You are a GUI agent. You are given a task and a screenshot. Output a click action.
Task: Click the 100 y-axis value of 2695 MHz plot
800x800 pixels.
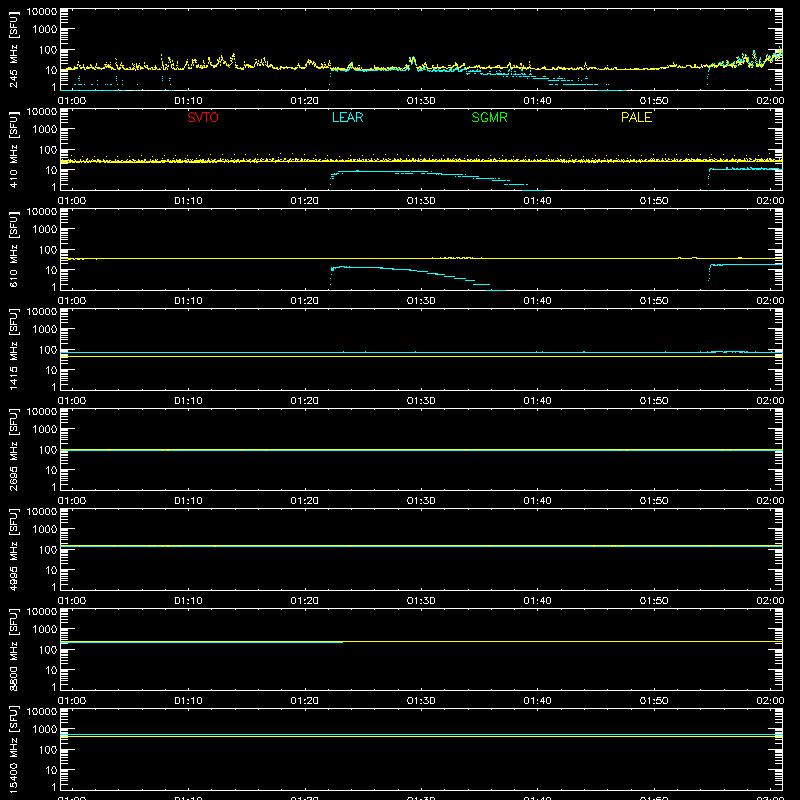(48, 450)
